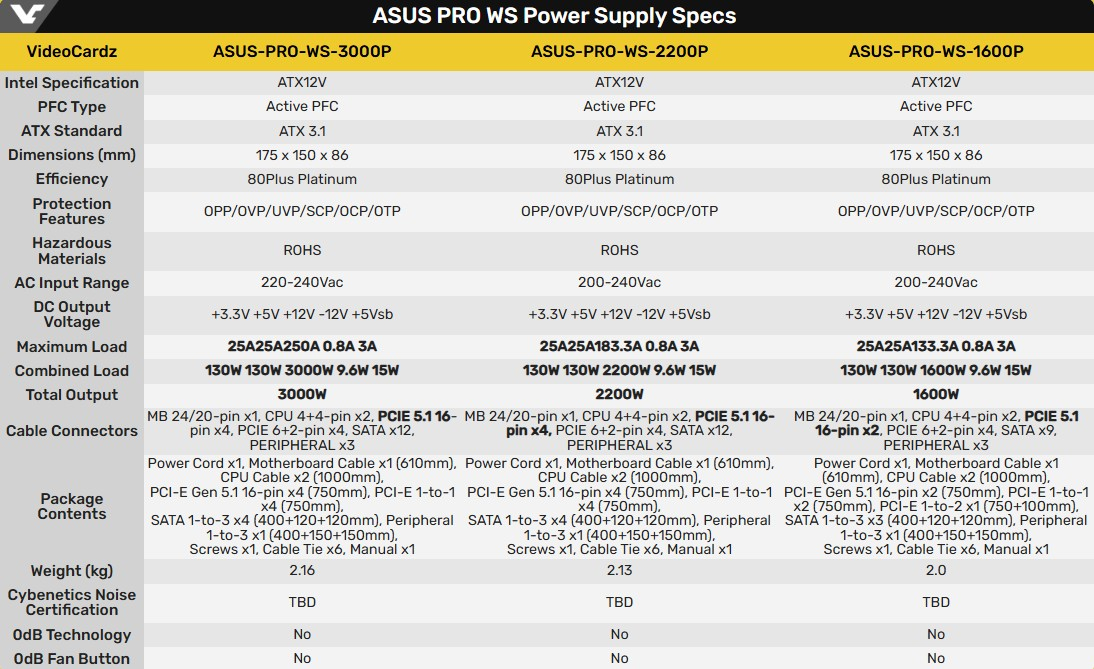
Task: Click the AC Input Range row label
Action: [x=72, y=283]
